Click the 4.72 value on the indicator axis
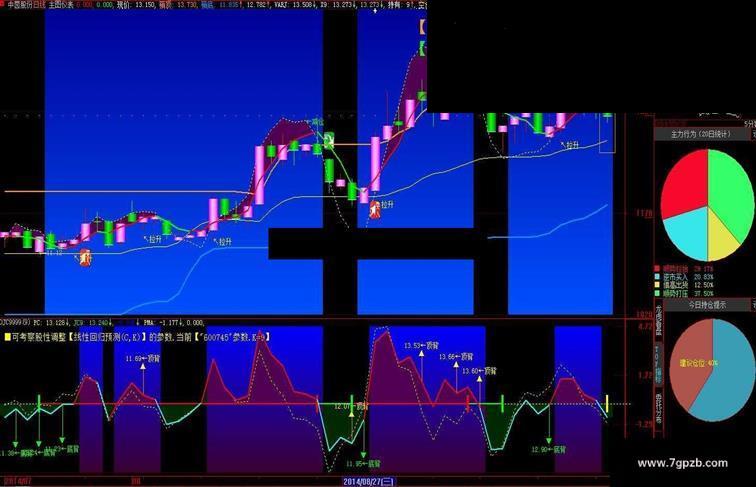 point(645,326)
